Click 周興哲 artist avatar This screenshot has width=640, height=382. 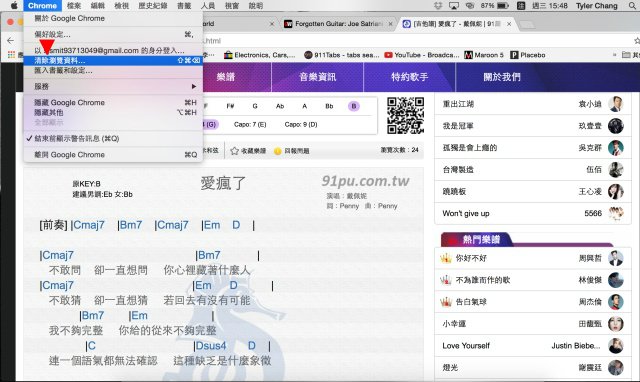pos(616,258)
